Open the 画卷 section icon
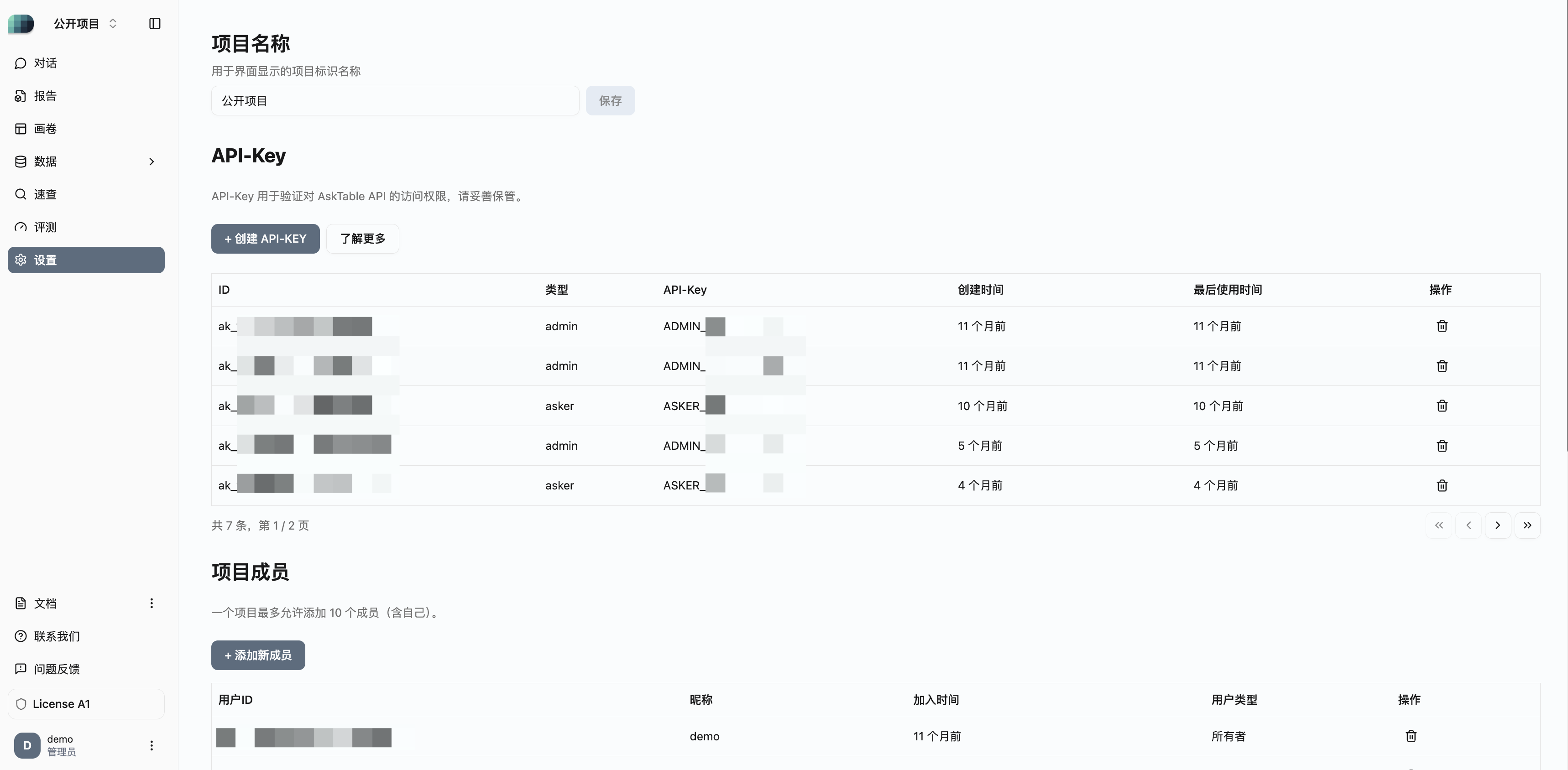The height and width of the screenshot is (770, 1568). [x=20, y=128]
